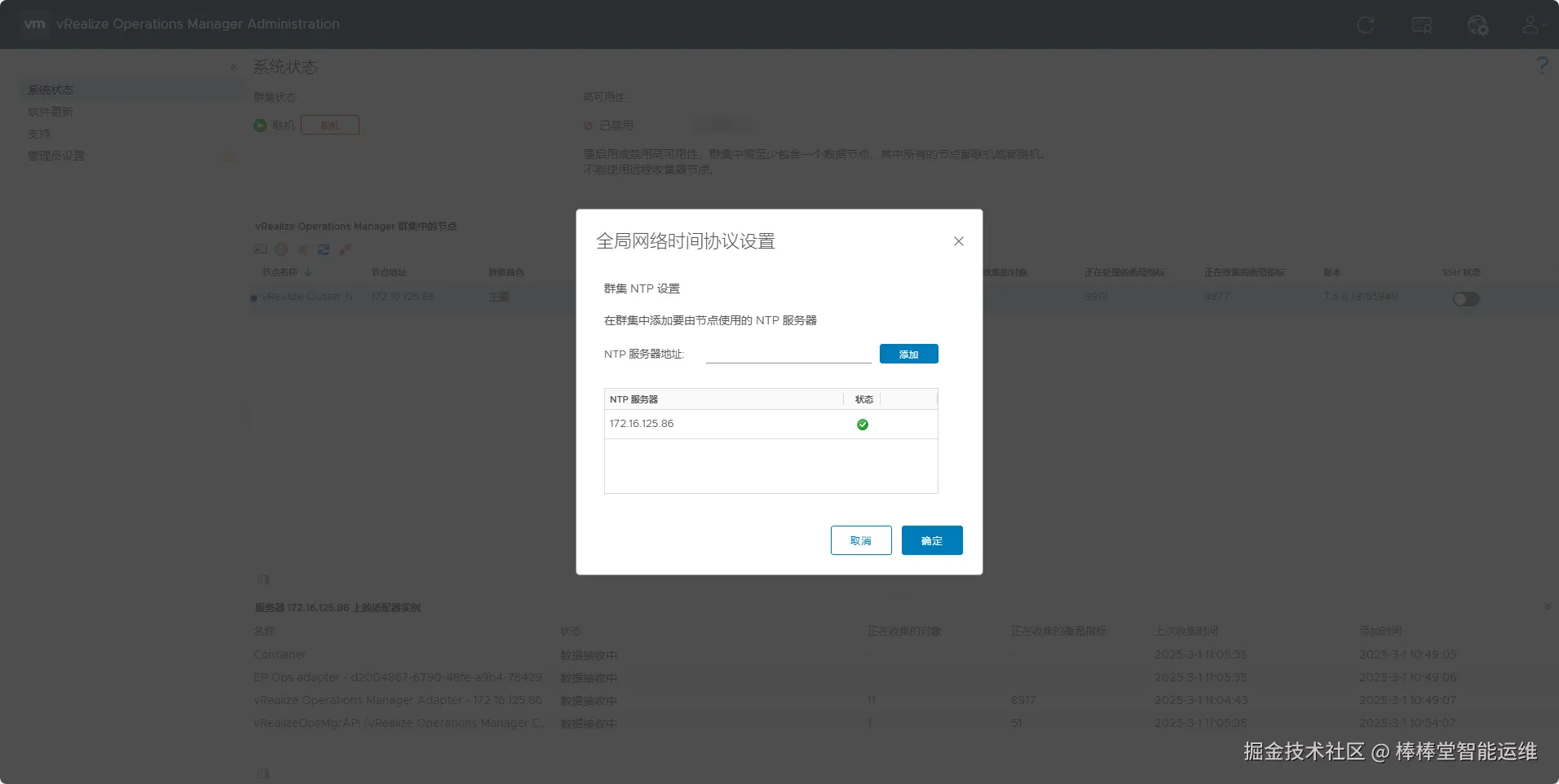Click the 已禁用 high availability status icon

coord(588,126)
